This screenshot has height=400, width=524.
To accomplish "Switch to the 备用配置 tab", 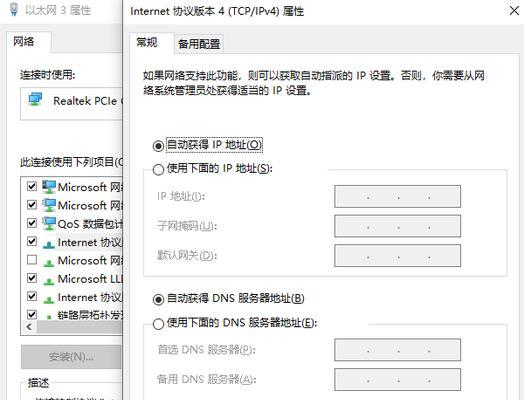I will [x=199, y=44].
